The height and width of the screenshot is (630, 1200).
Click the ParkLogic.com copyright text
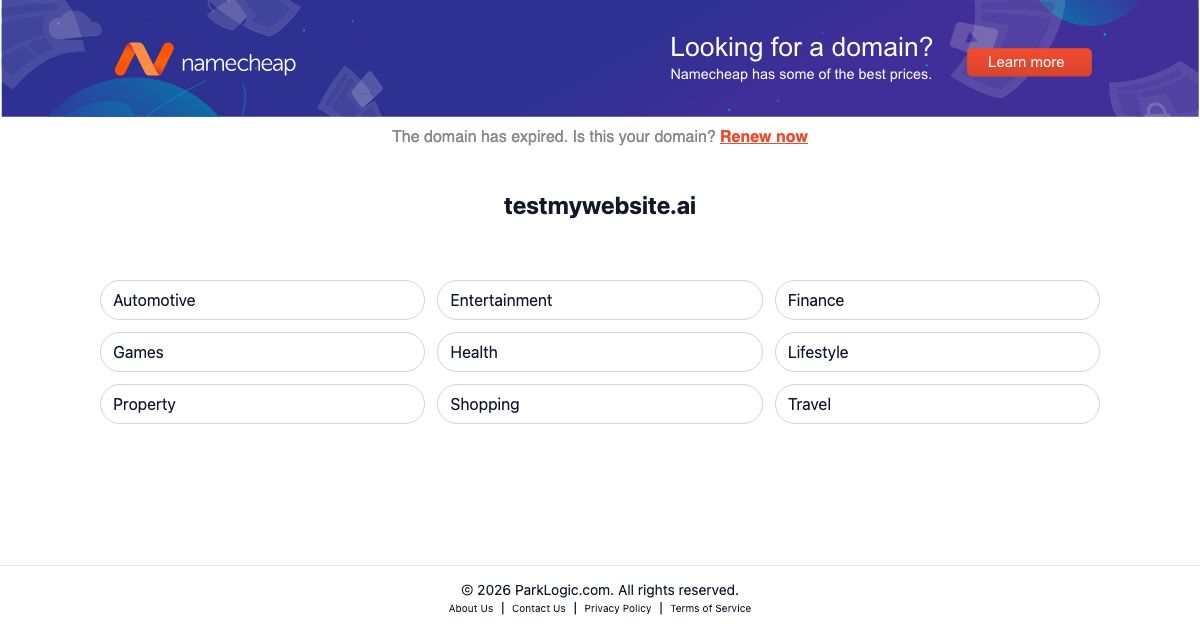(600, 590)
